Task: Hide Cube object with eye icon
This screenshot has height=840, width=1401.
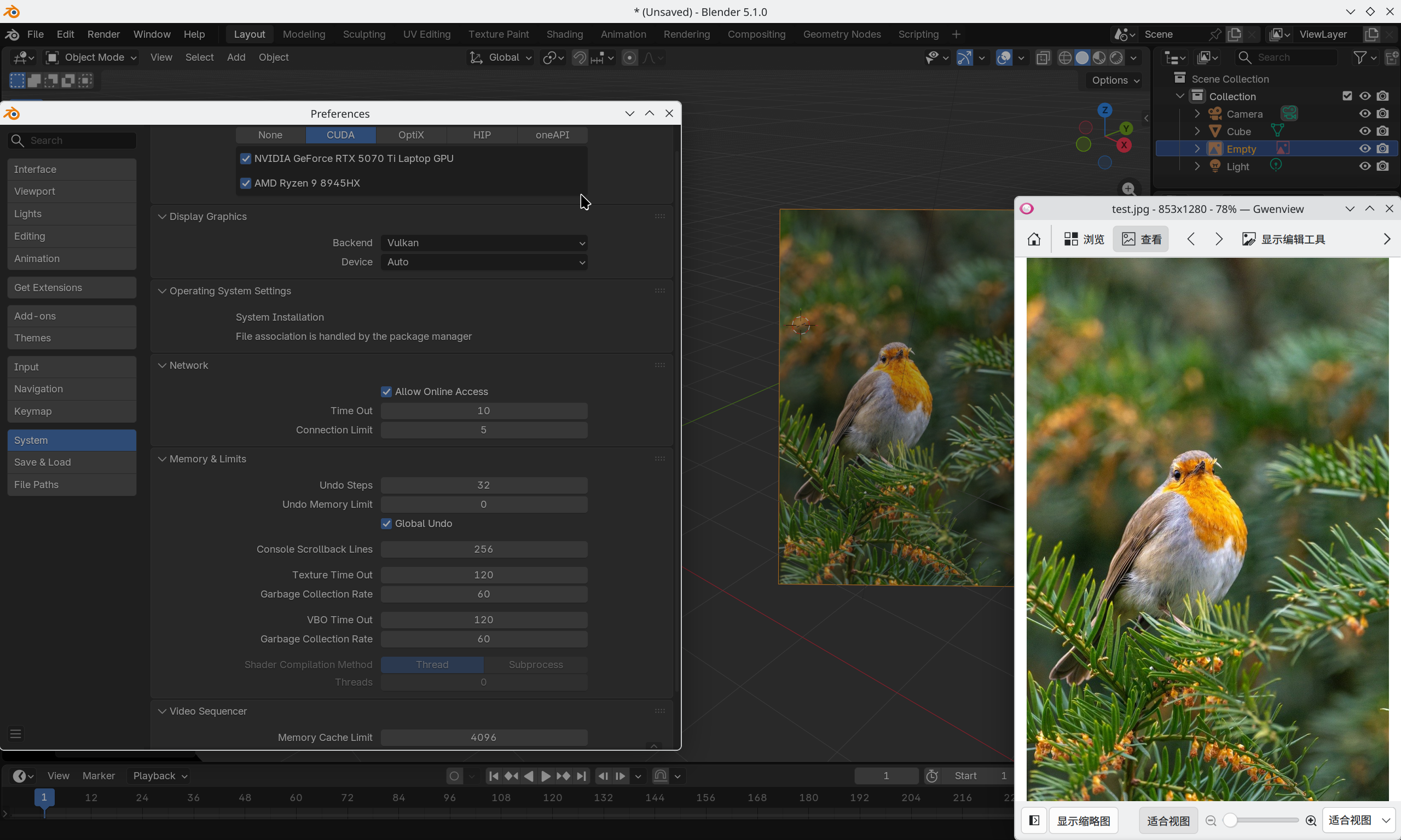Action: (1365, 131)
